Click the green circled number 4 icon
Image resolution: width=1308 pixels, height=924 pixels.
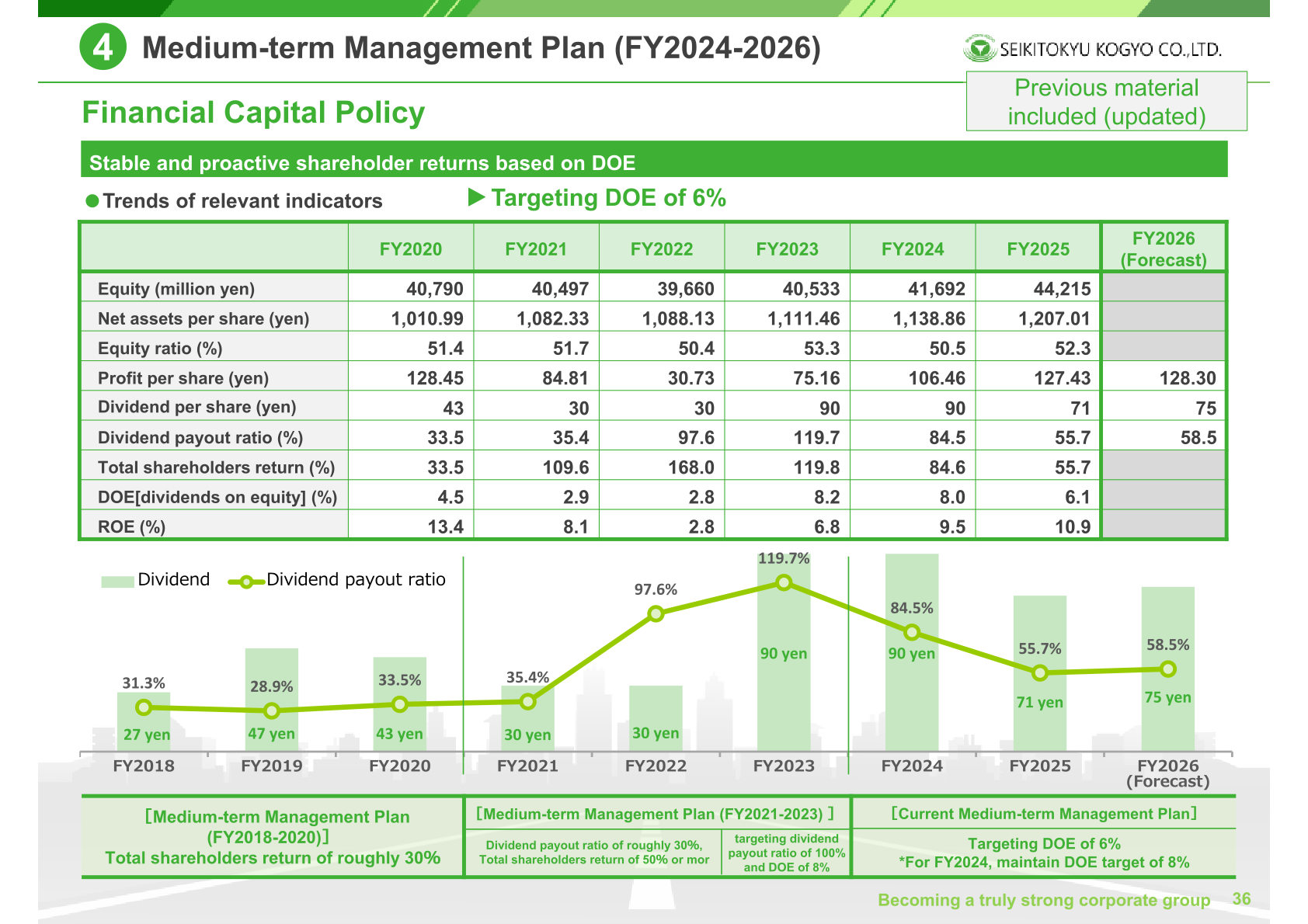103,47
